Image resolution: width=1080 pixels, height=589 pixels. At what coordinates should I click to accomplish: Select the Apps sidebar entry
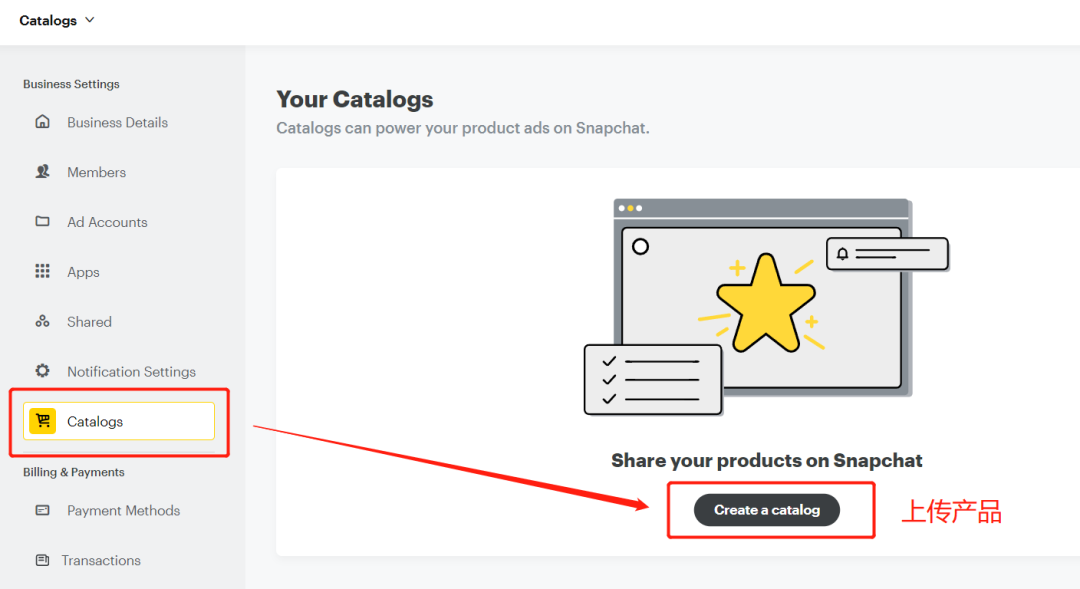(x=83, y=272)
